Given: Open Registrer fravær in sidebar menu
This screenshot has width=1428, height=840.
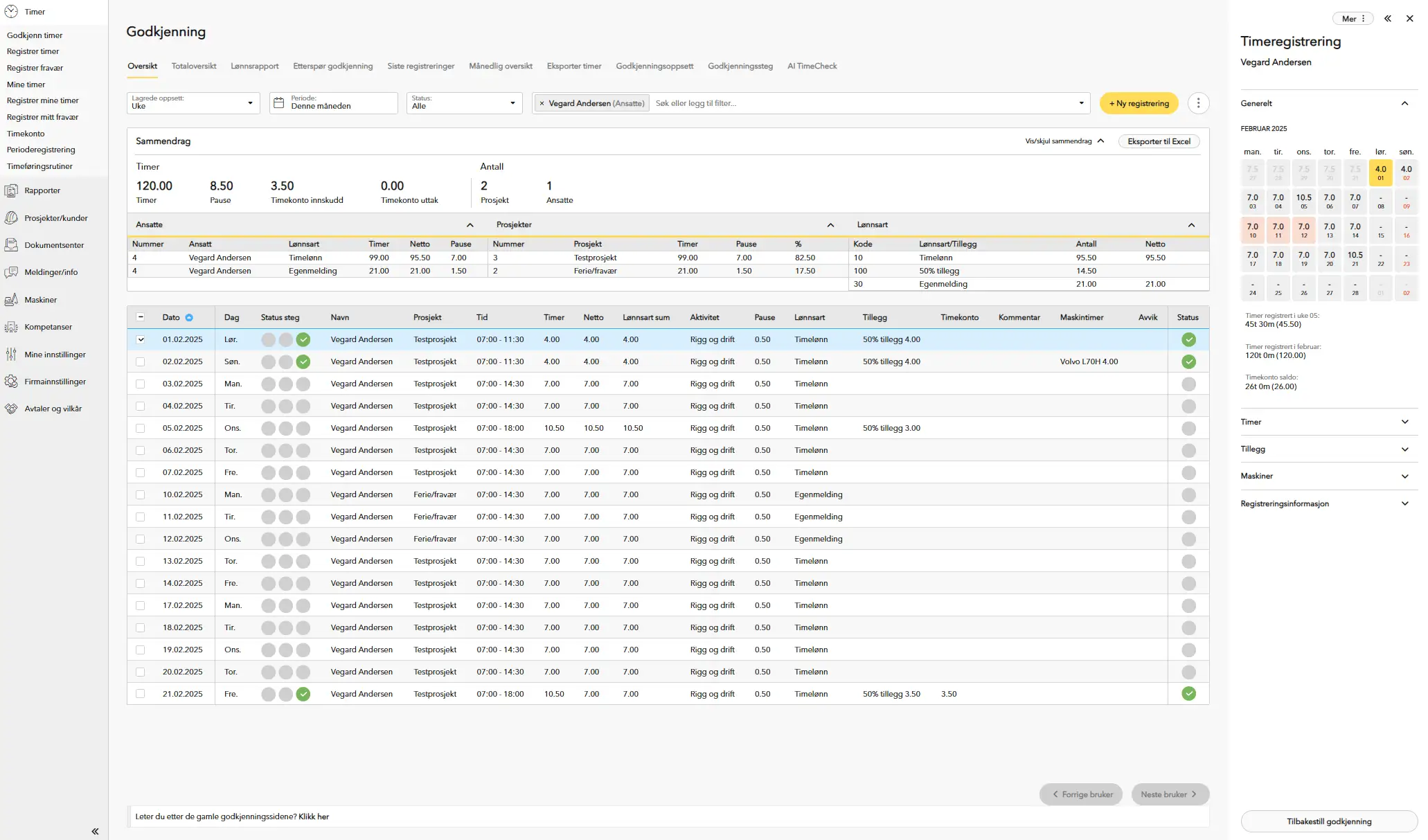Looking at the screenshot, I should tap(35, 68).
